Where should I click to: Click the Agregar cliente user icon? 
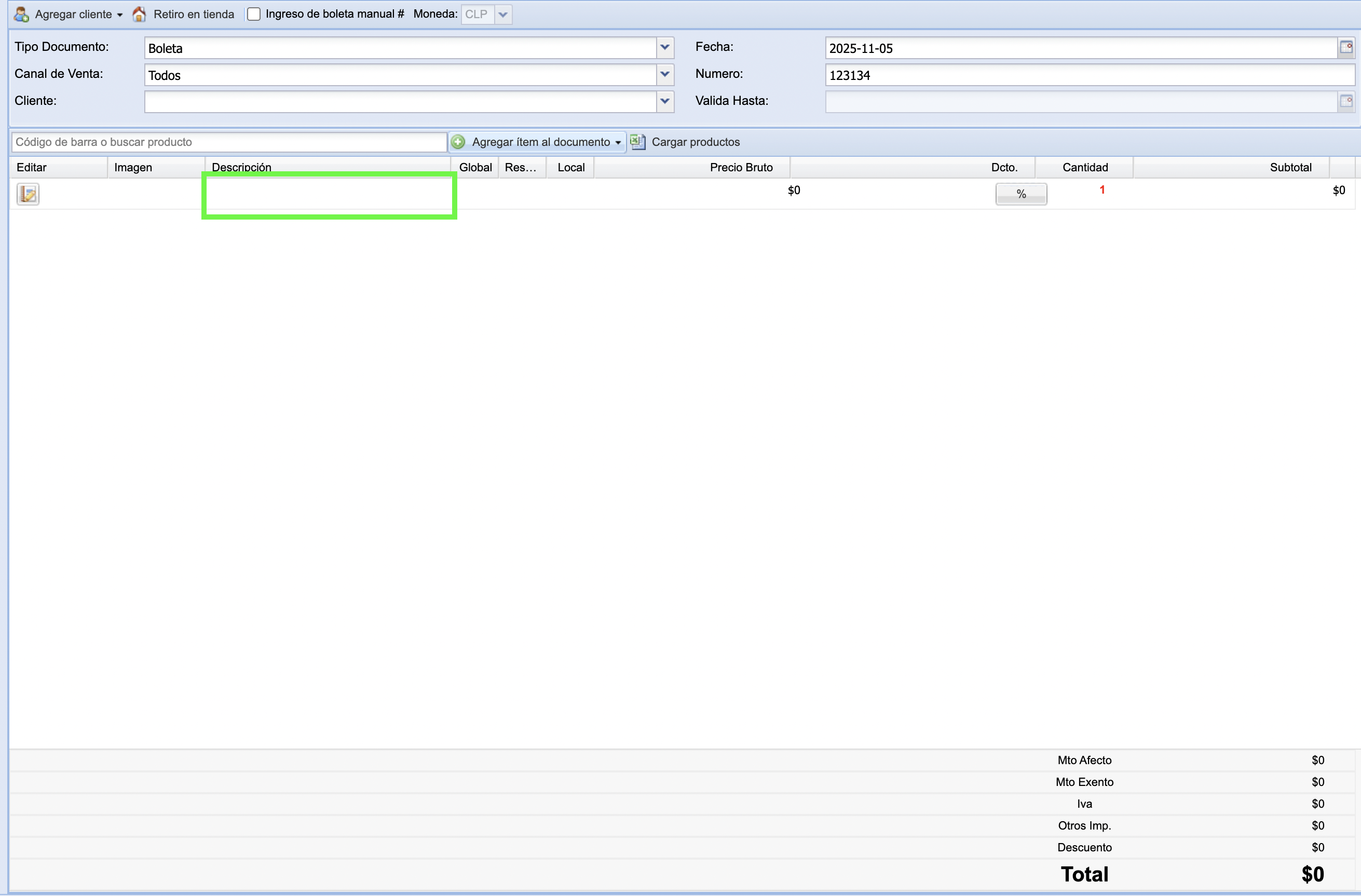(x=21, y=15)
